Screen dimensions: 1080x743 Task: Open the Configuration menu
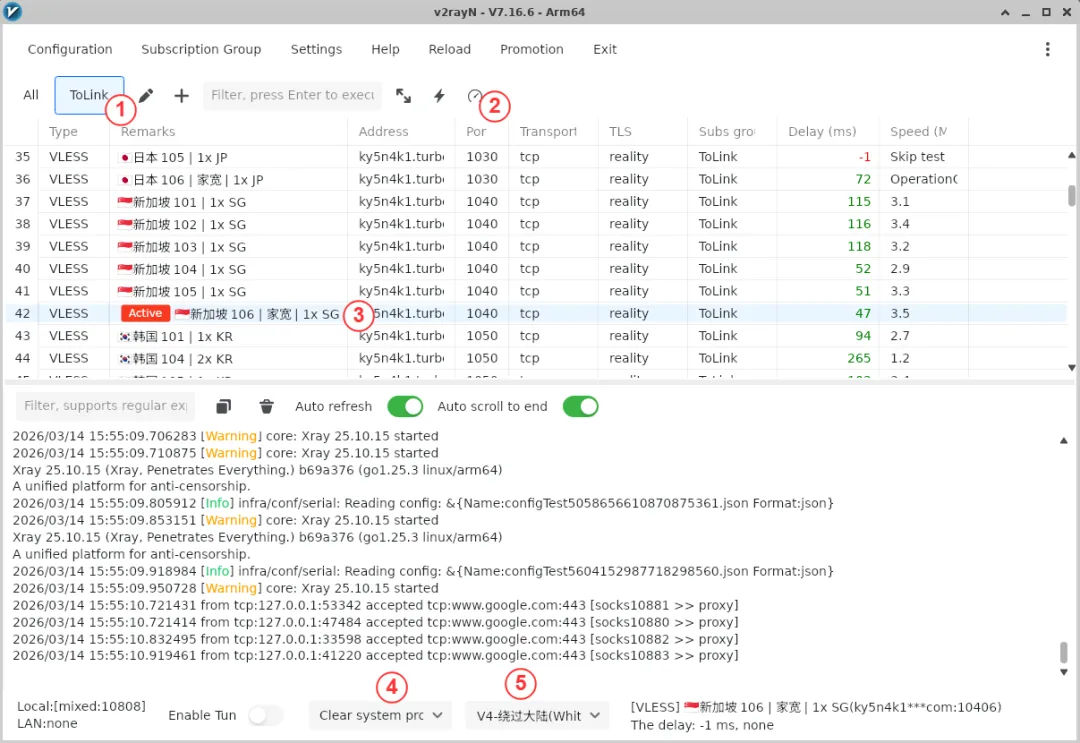point(70,49)
